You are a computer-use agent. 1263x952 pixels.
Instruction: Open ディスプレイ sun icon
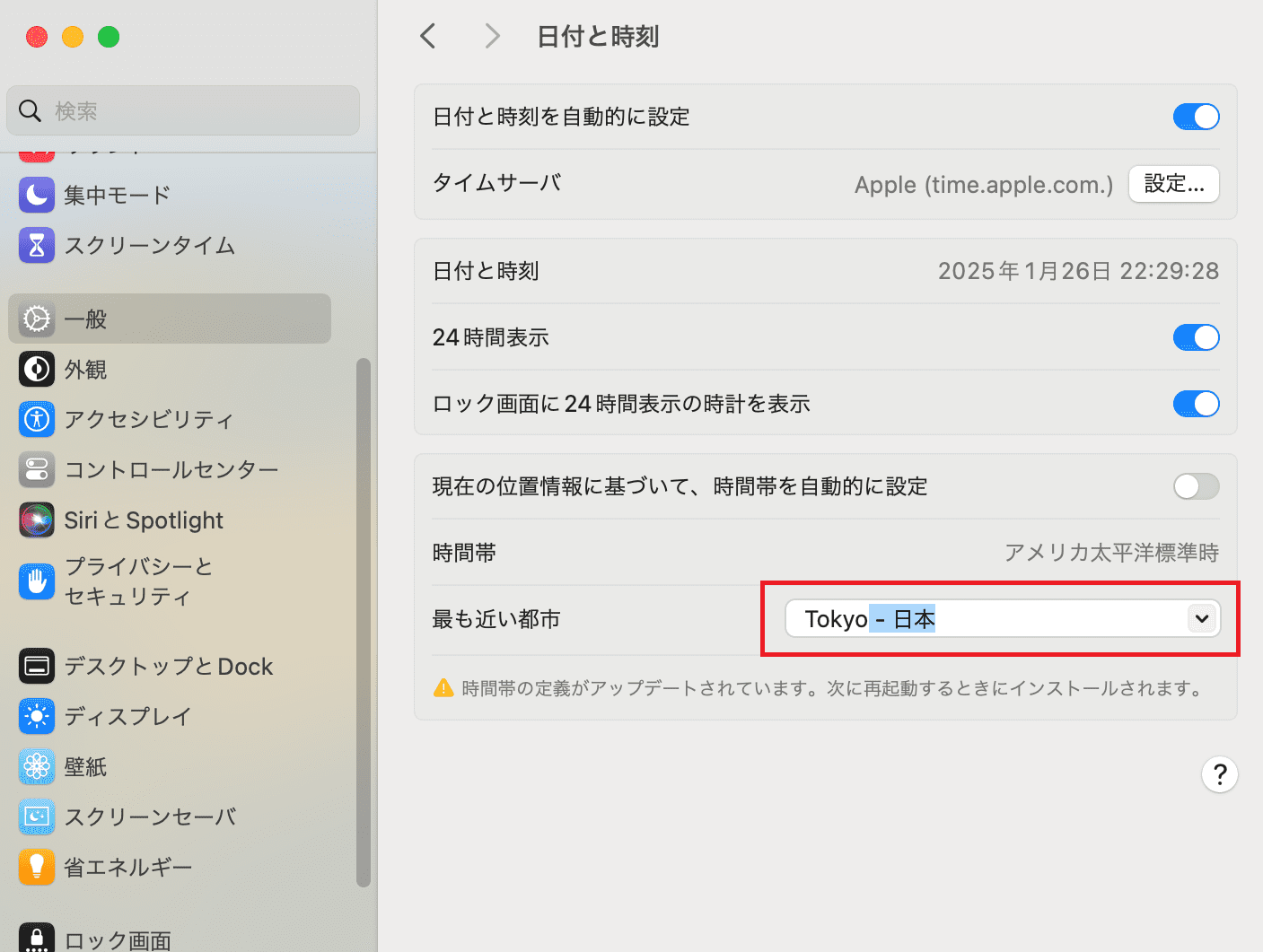pyautogui.click(x=37, y=716)
